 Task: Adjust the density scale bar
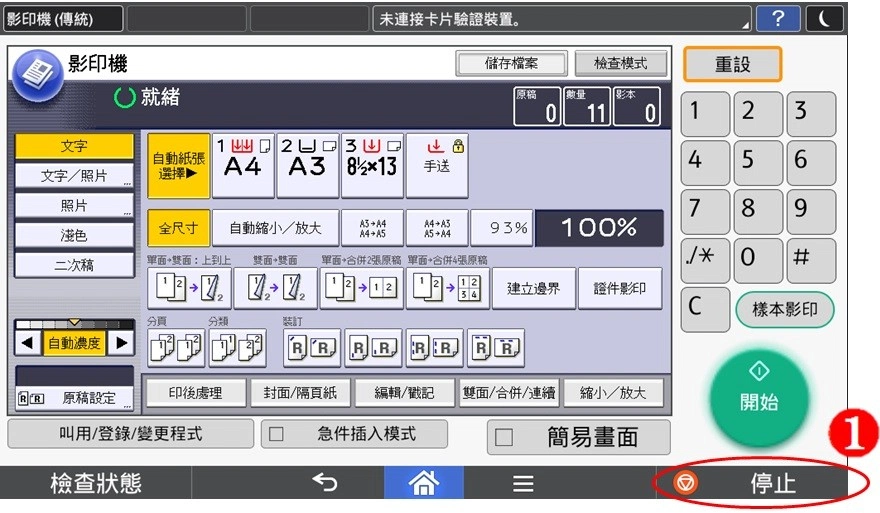pyautogui.click(x=74, y=324)
